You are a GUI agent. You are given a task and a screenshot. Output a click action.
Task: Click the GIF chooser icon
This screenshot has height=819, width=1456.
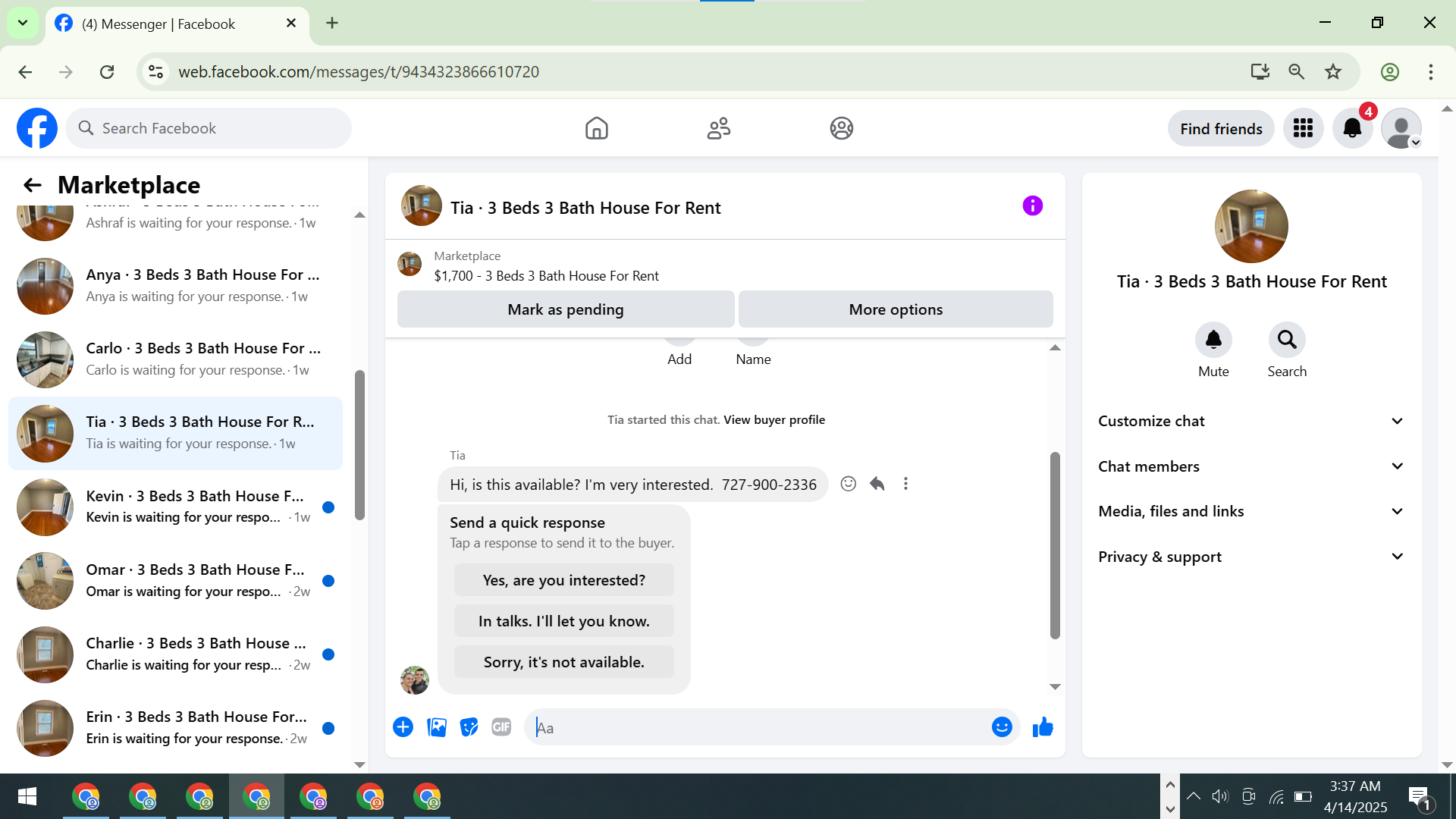coord(501,727)
